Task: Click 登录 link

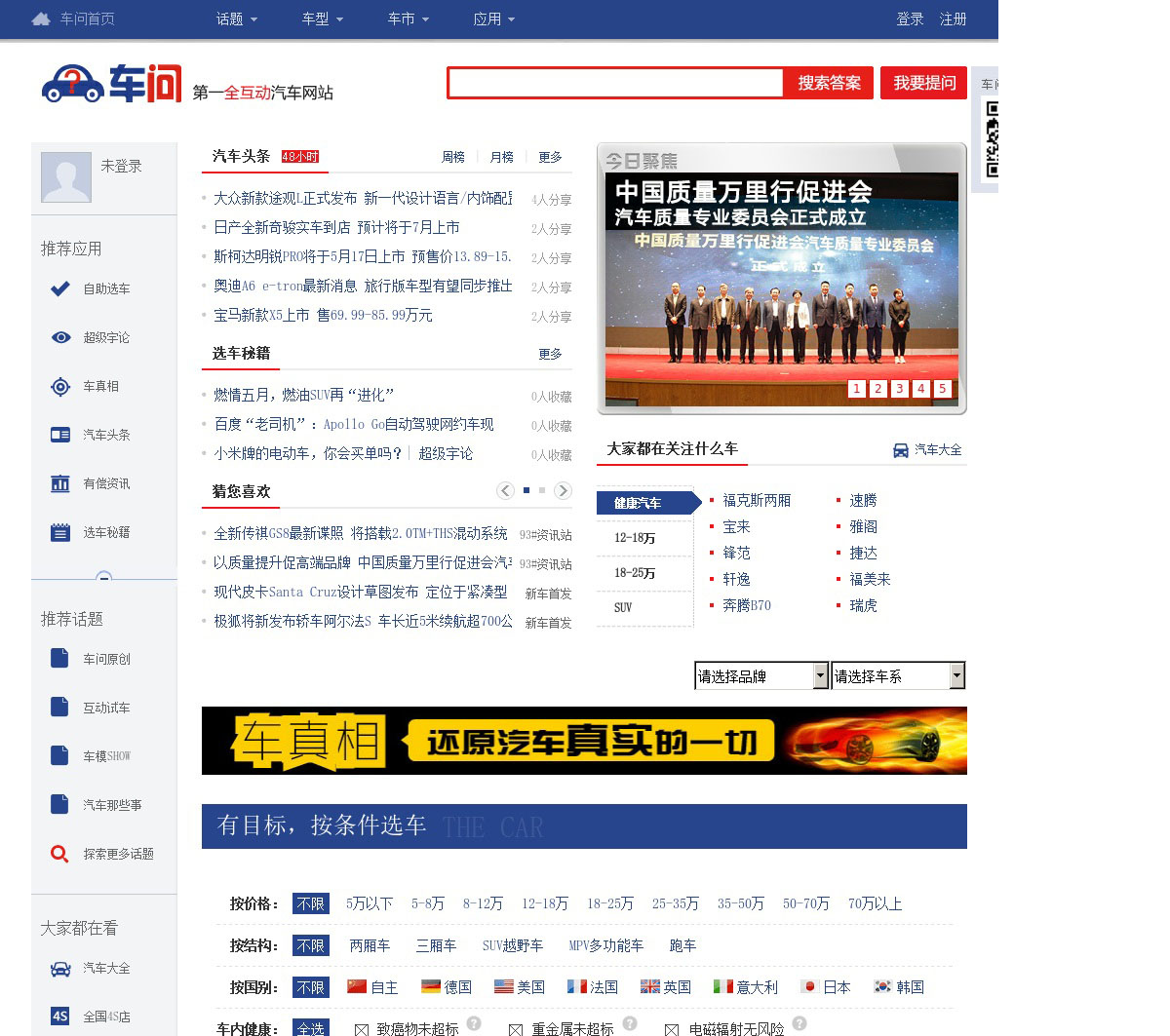Action: click(x=910, y=19)
